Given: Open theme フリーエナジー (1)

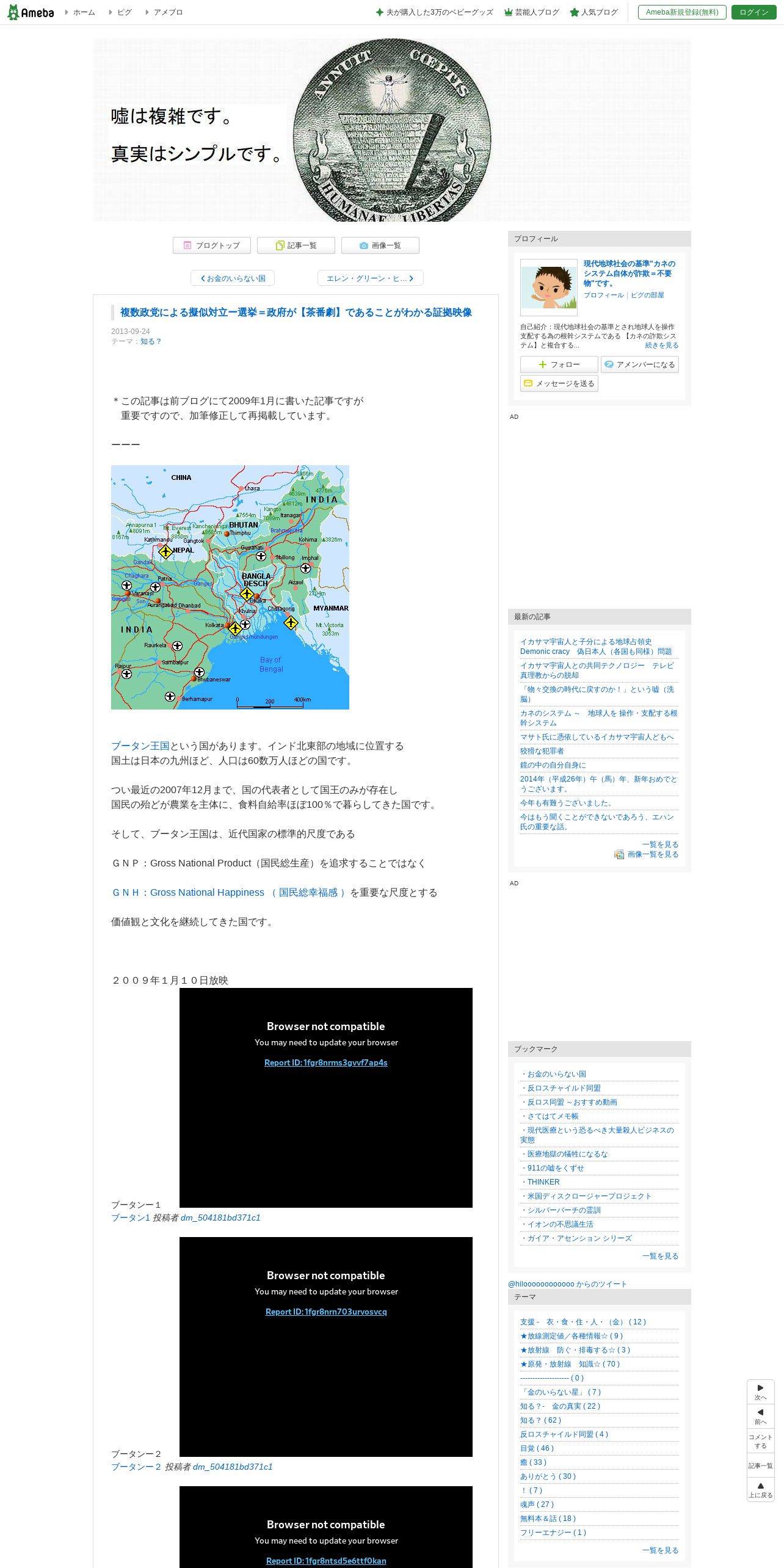Looking at the screenshot, I should pos(554,1533).
